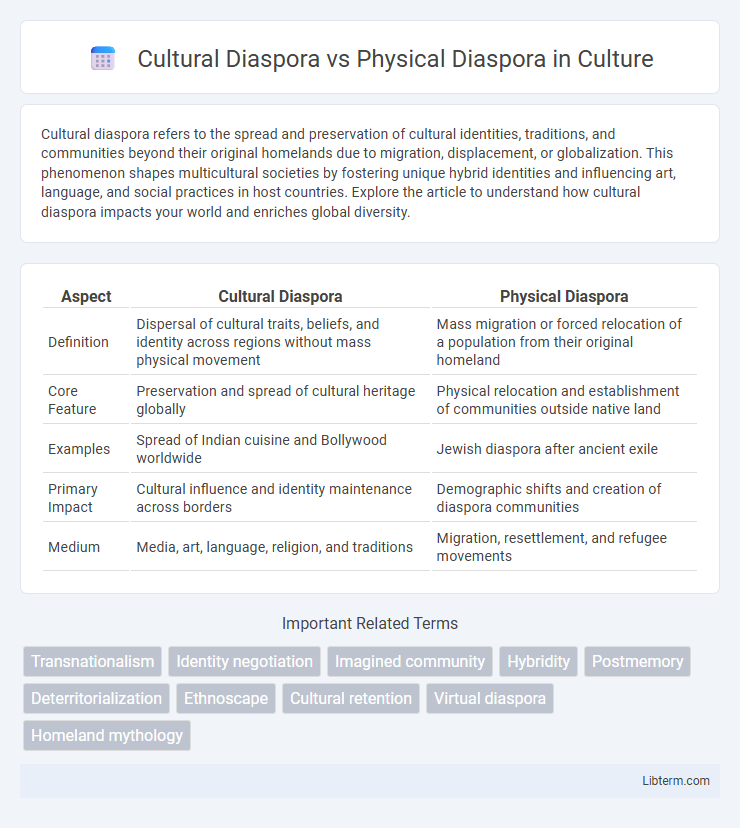Click the Homeland mythology tag

coord(107,735)
